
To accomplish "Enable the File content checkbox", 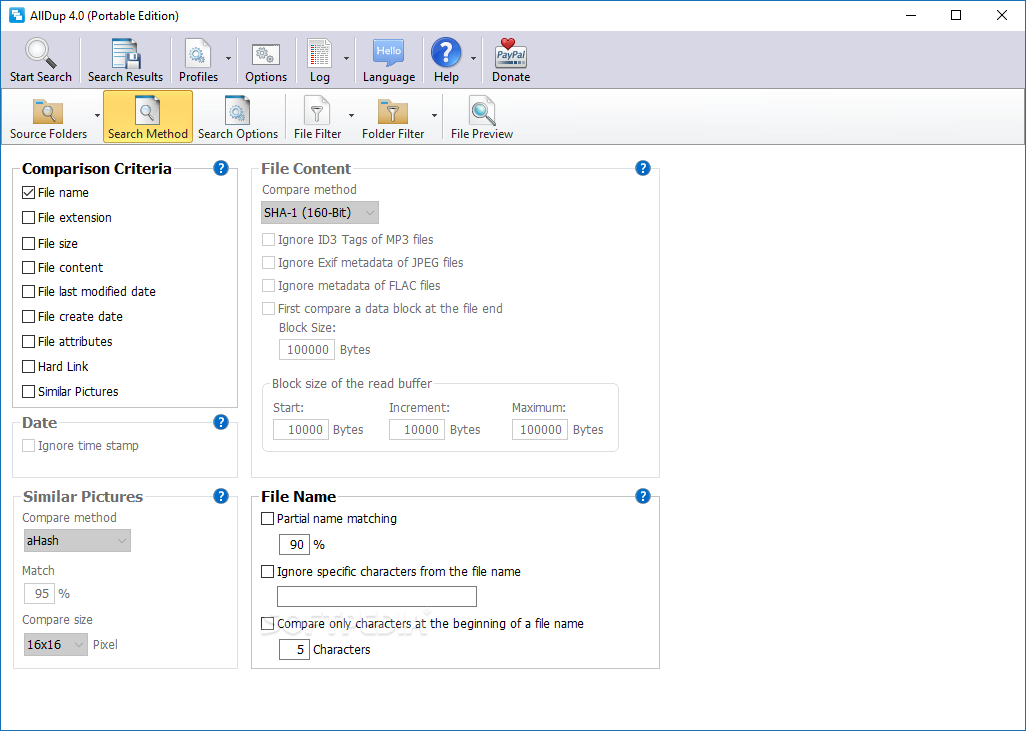I will [x=28, y=267].
